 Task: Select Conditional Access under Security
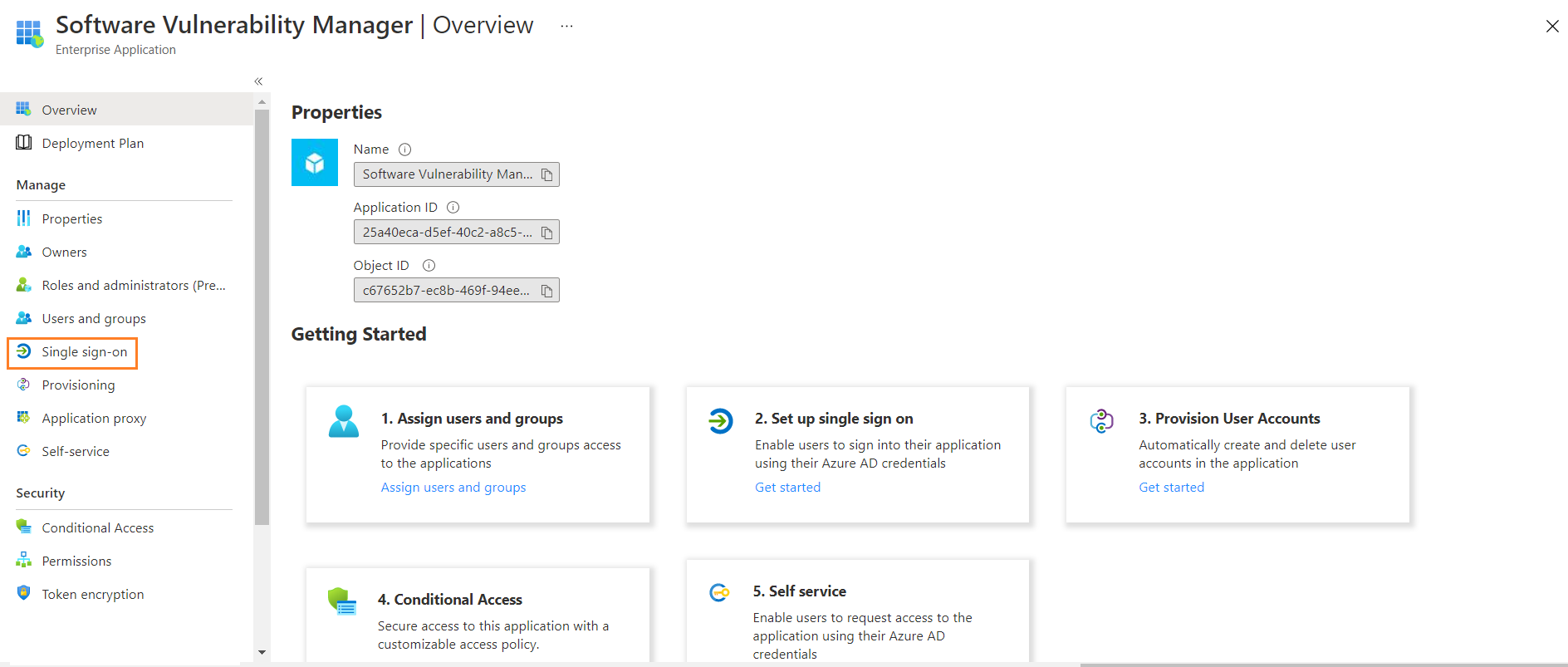pyautogui.click(x=97, y=528)
